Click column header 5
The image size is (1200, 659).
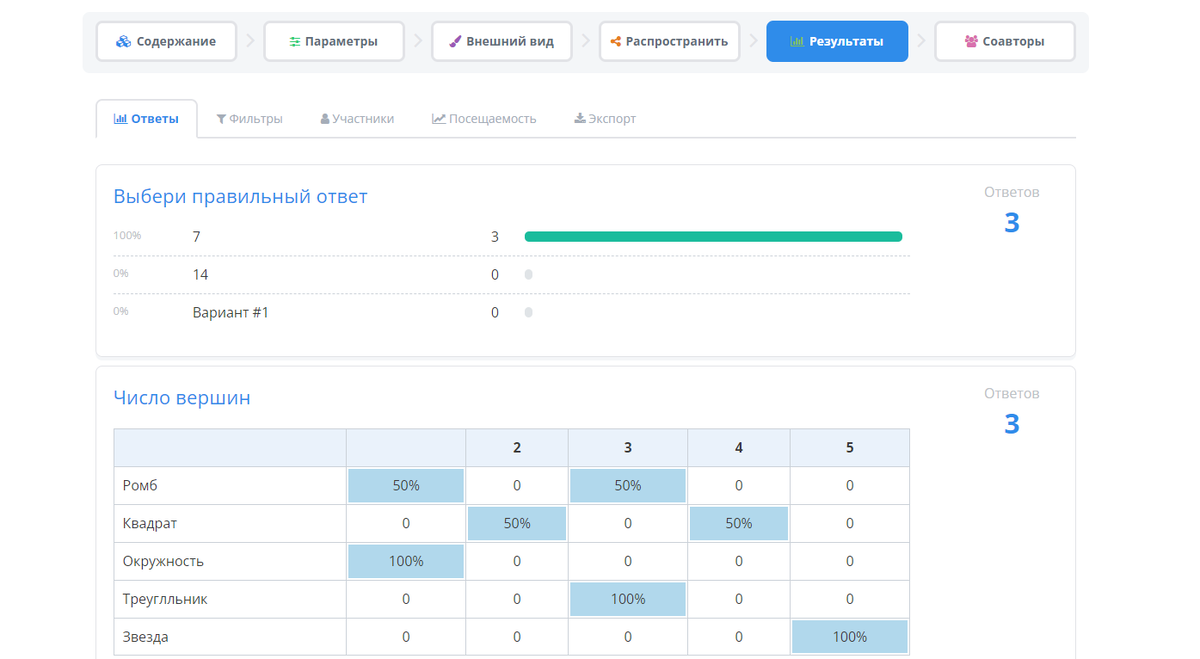pyautogui.click(x=850, y=448)
